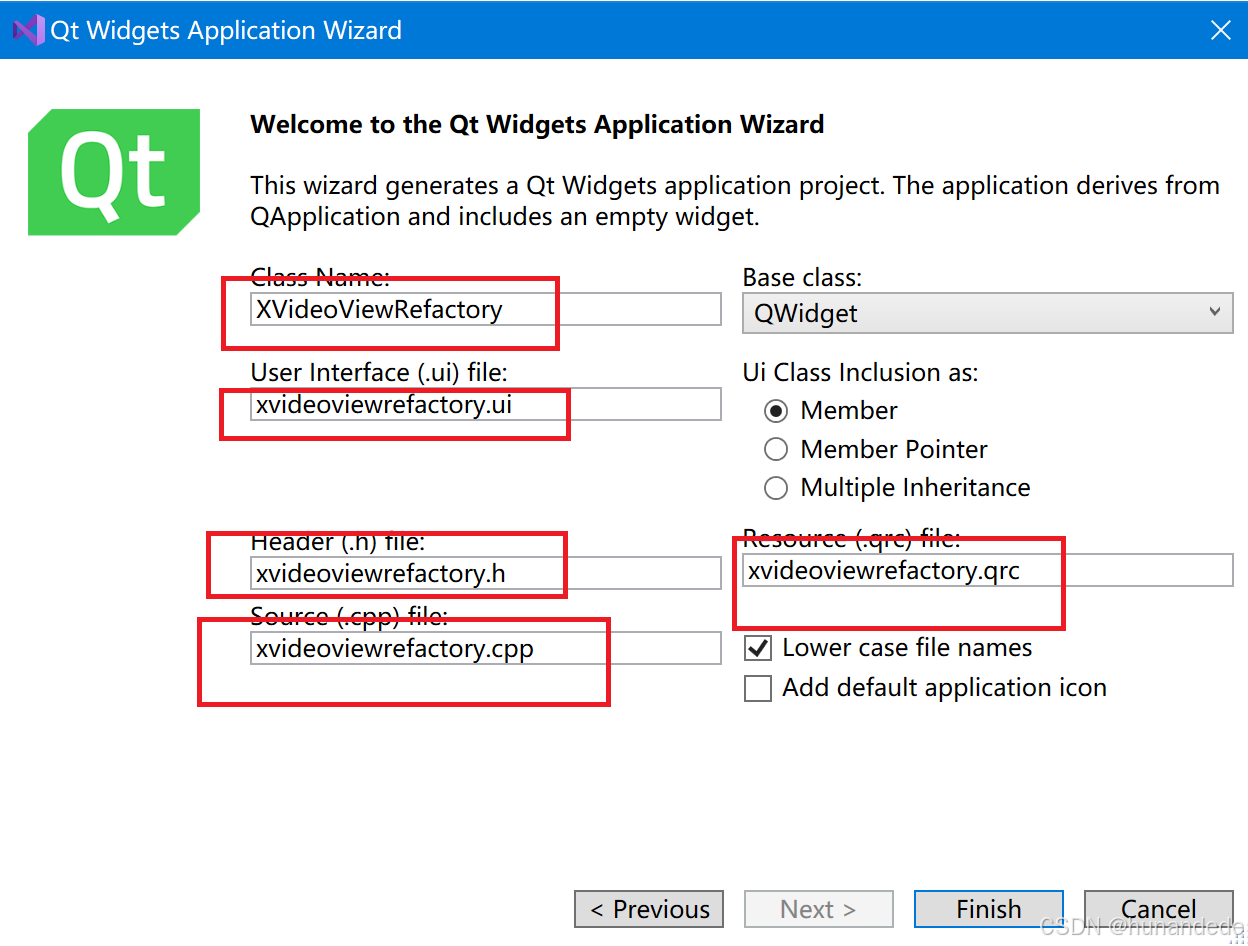
Task: Select the Member radio button
Action: click(776, 411)
